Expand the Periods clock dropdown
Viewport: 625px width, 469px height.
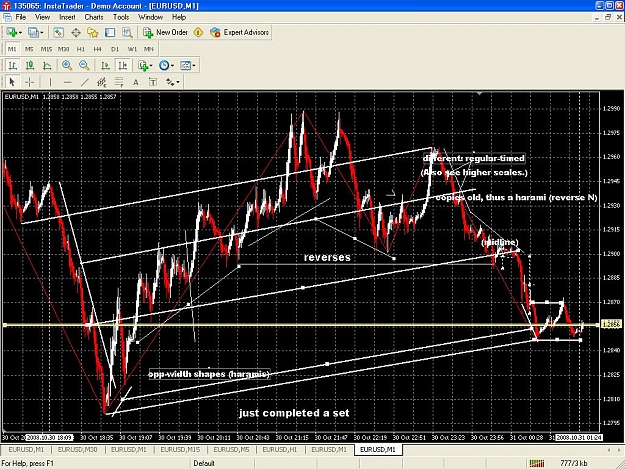coord(172,65)
